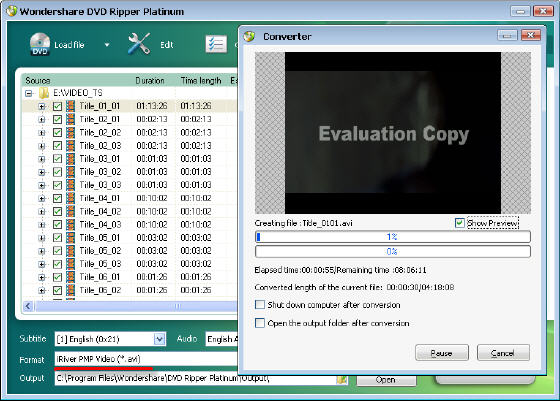This screenshot has width=560, height=401.
Task: Uncheck the Title_01_01 checkbox
Action: (x=57, y=106)
